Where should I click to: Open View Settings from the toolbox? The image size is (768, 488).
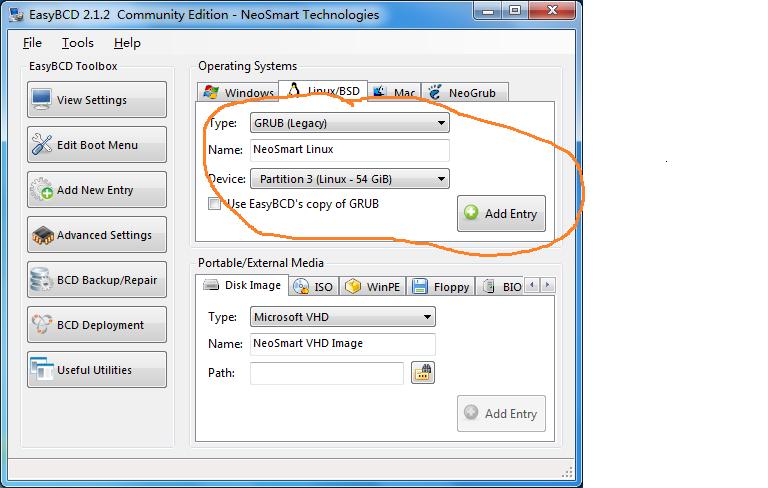(97, 100)
